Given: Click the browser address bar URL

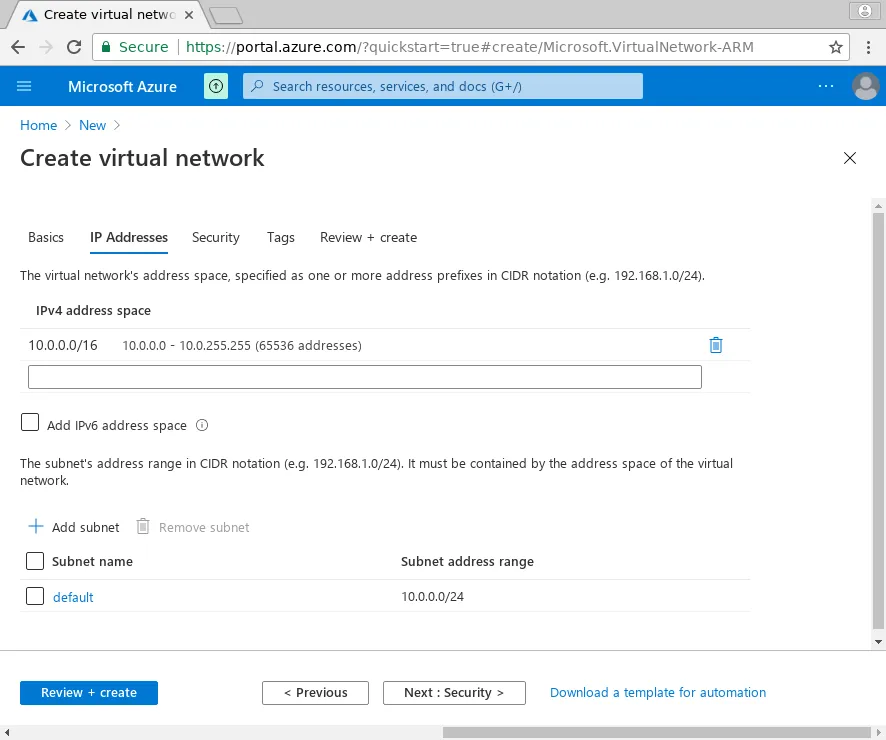Looking at the screenshot, I should [469, 47].
